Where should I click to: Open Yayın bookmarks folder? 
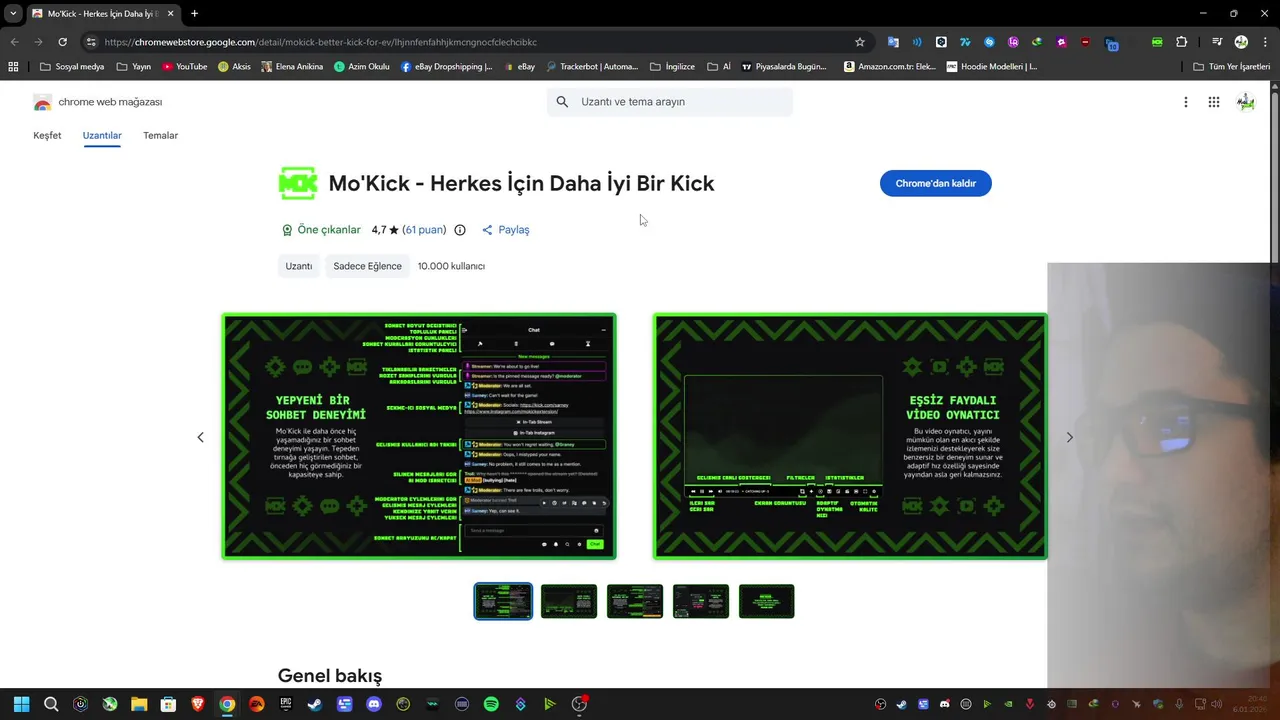[133, 67]
